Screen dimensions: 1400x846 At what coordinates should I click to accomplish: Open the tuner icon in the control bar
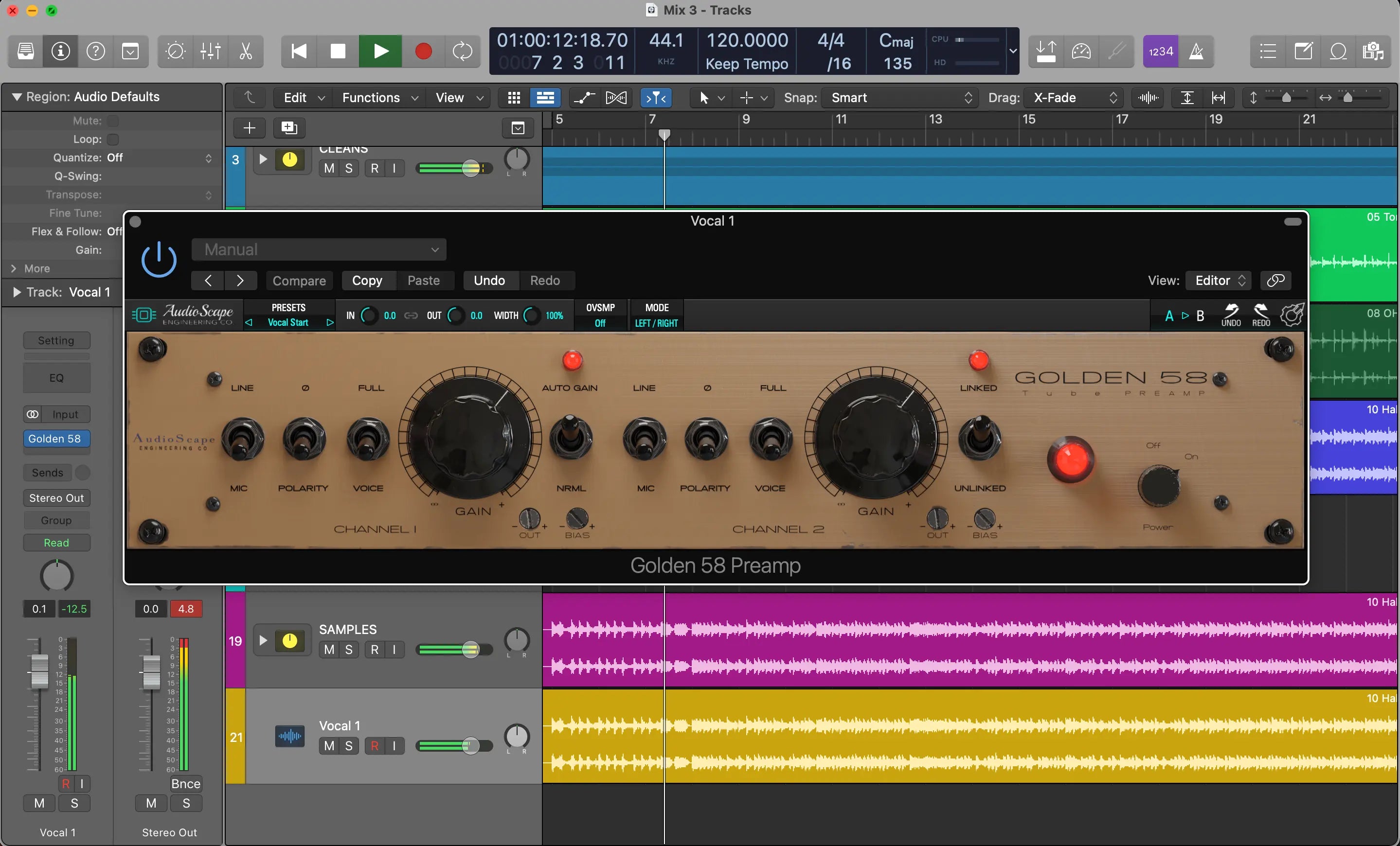click(1117, 51)
